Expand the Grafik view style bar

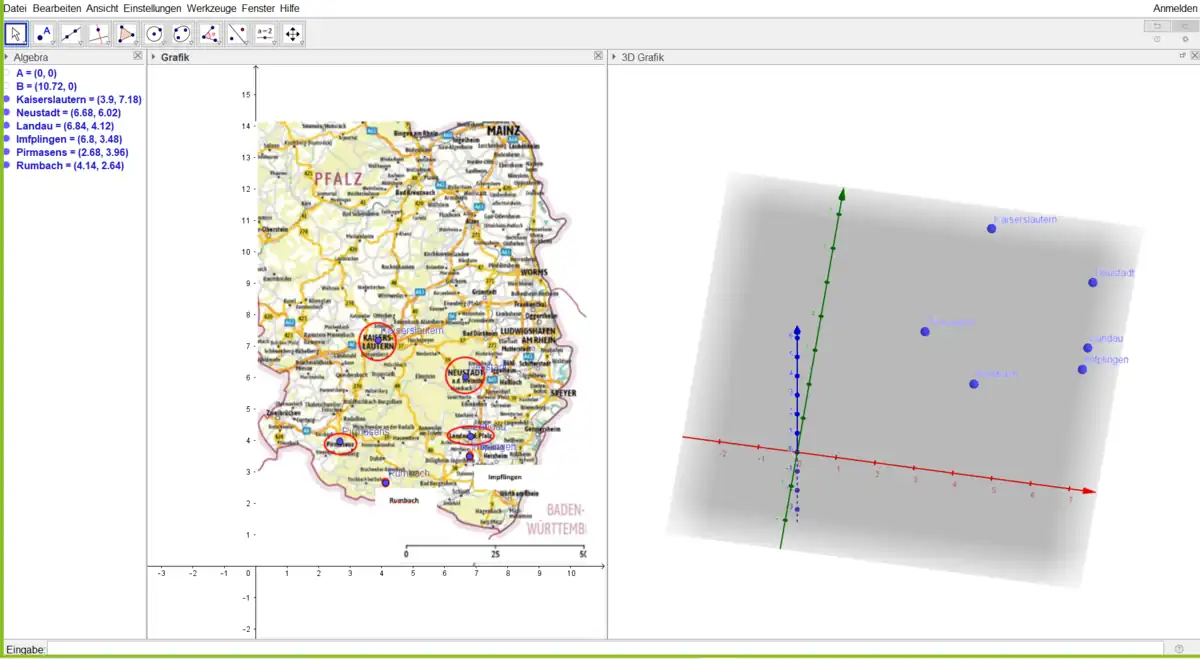coord(153,57)
